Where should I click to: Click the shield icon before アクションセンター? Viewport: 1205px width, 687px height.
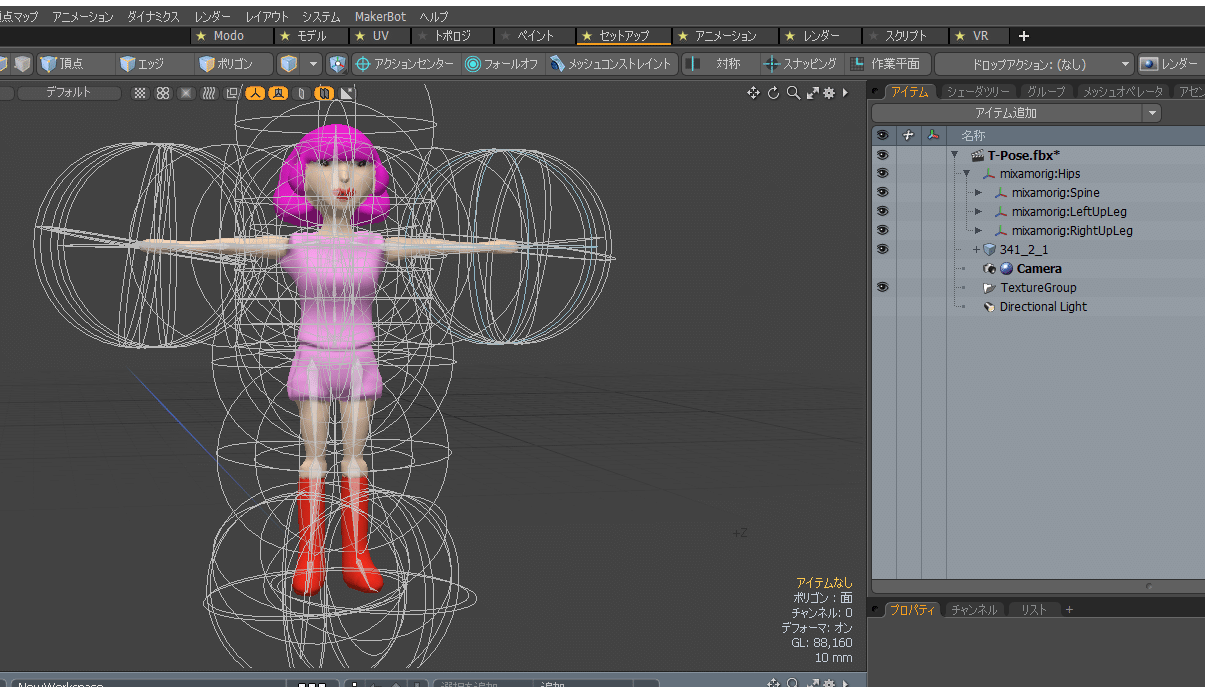tap(337, 64)
